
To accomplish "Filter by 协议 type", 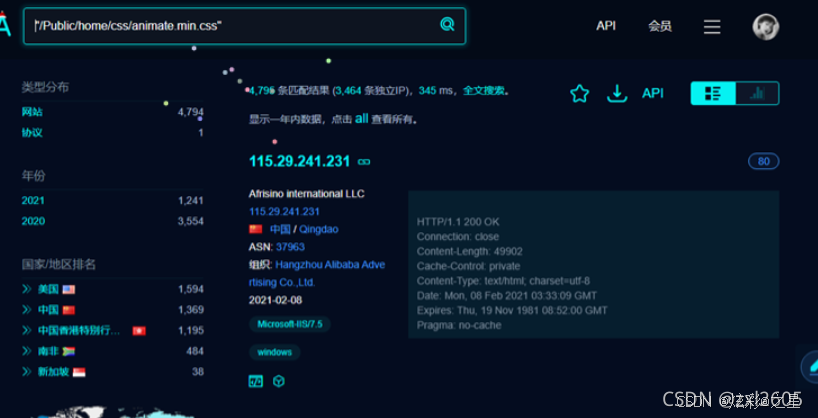I will click(x=32, y=133).
